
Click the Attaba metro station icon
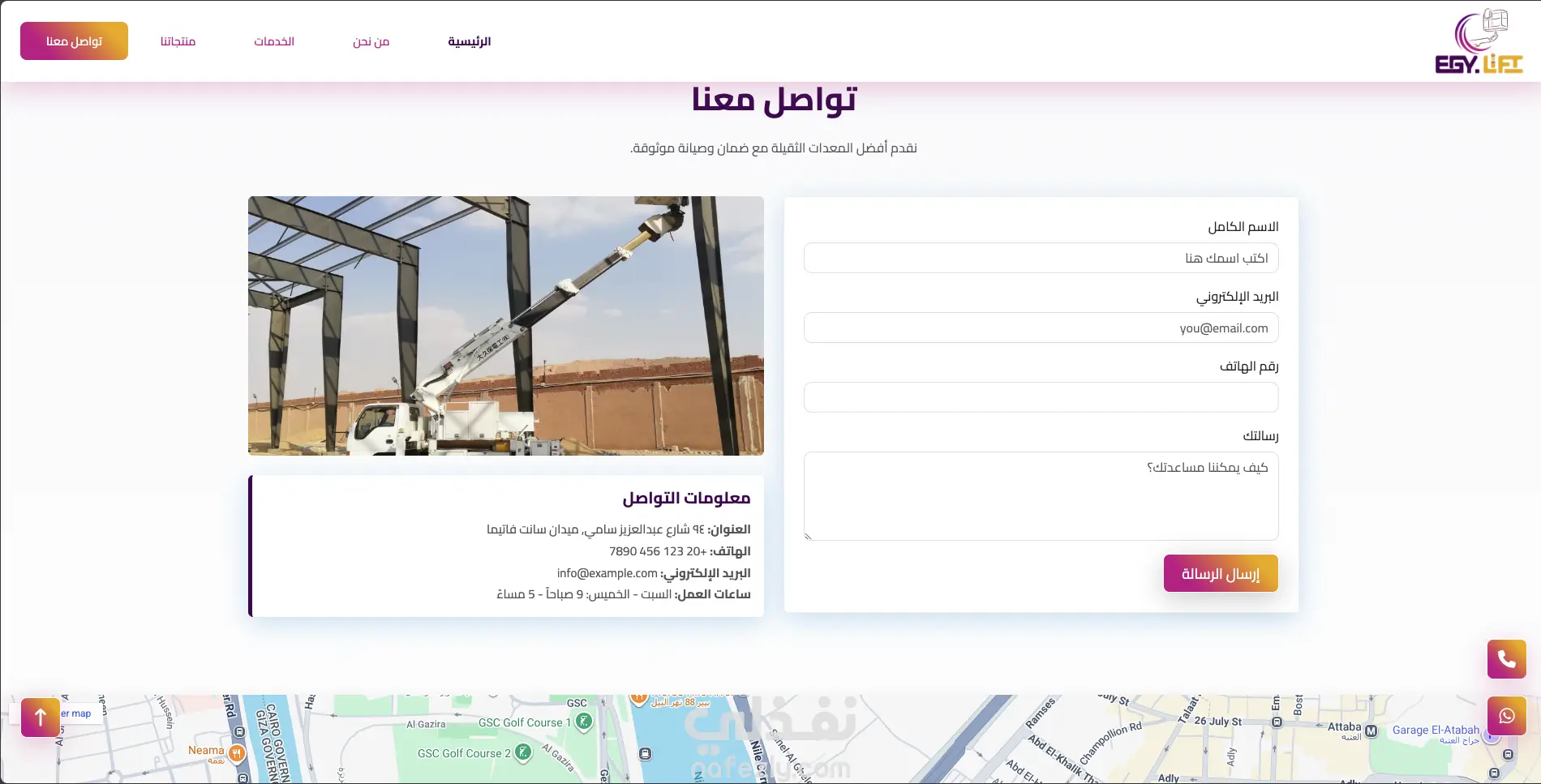(x=1371, y=730)
